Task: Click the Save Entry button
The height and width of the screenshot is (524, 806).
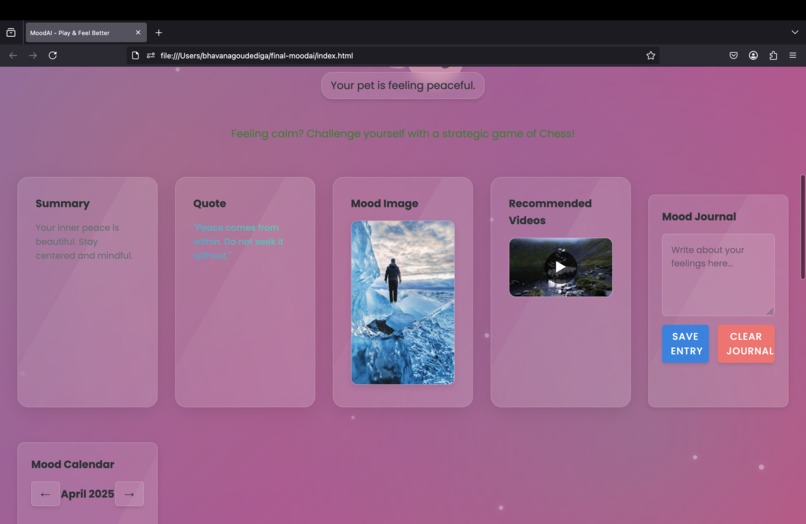Action: tap(685, 344)
